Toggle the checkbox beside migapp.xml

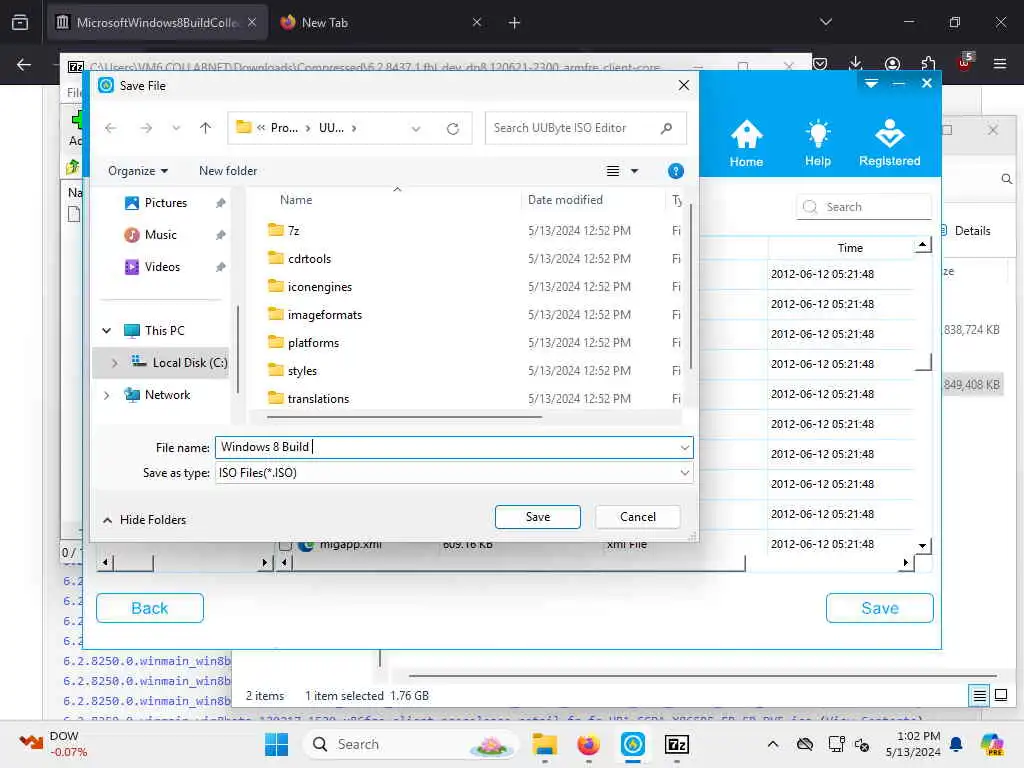(285, 545)
